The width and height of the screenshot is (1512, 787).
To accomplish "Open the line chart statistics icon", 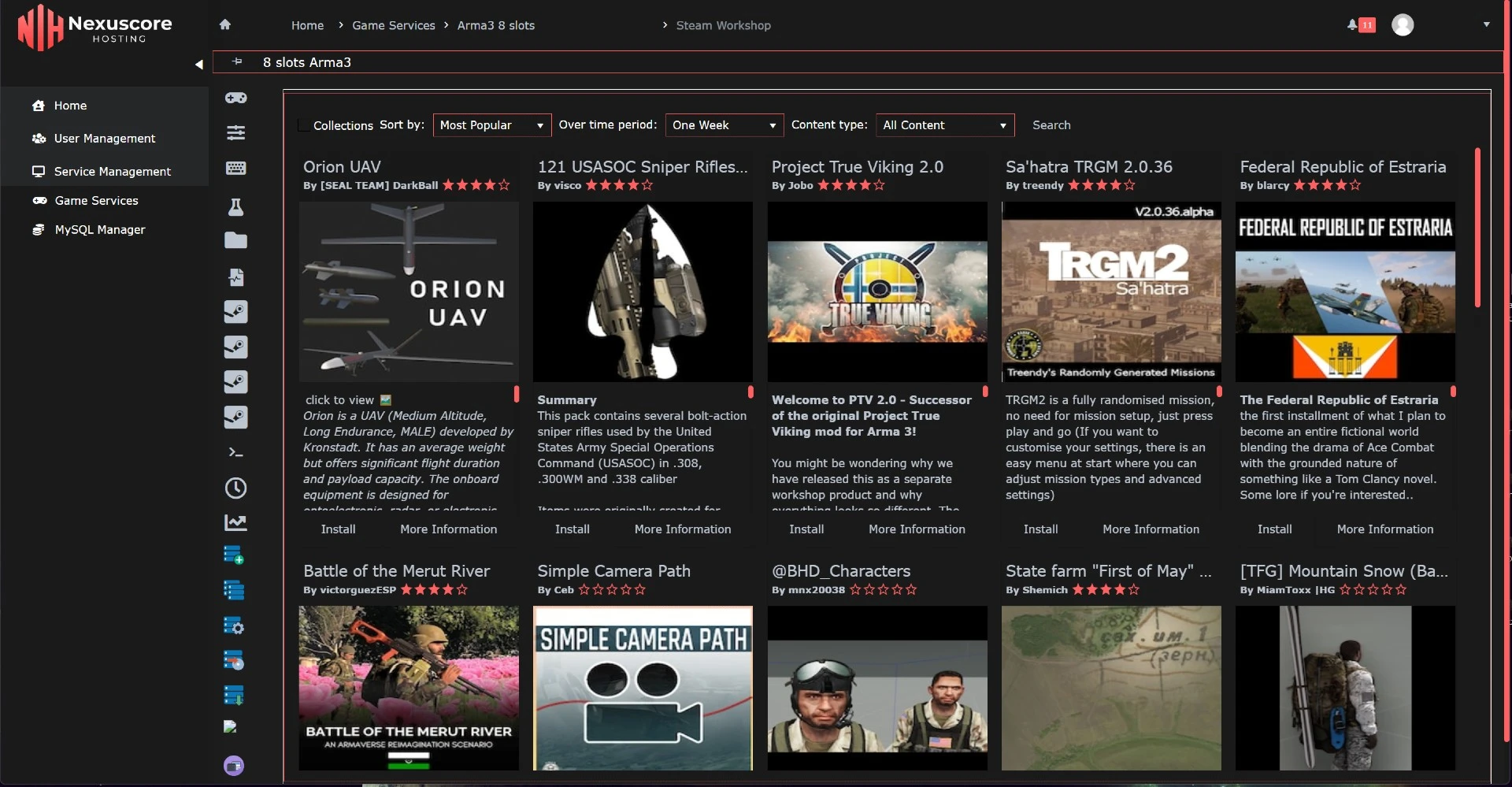I will click(235, 522).
